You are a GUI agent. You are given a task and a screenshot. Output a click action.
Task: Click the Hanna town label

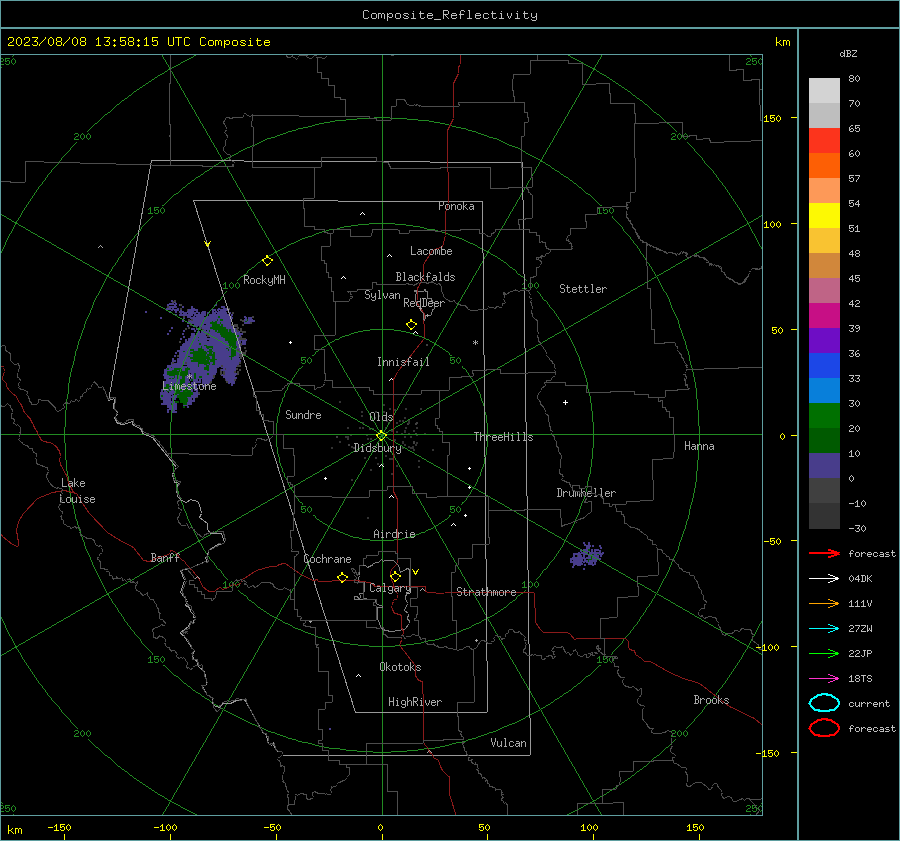pos(699,446)
